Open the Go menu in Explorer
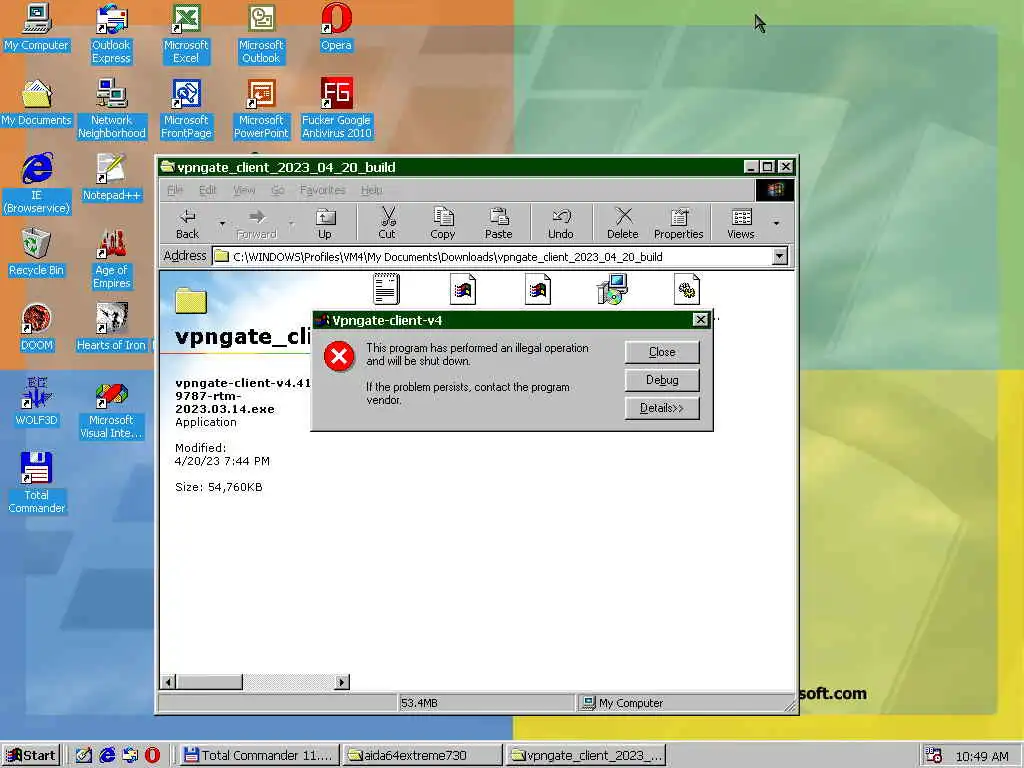Screen dimensions: 1024x768 click(x=278, y=190)
